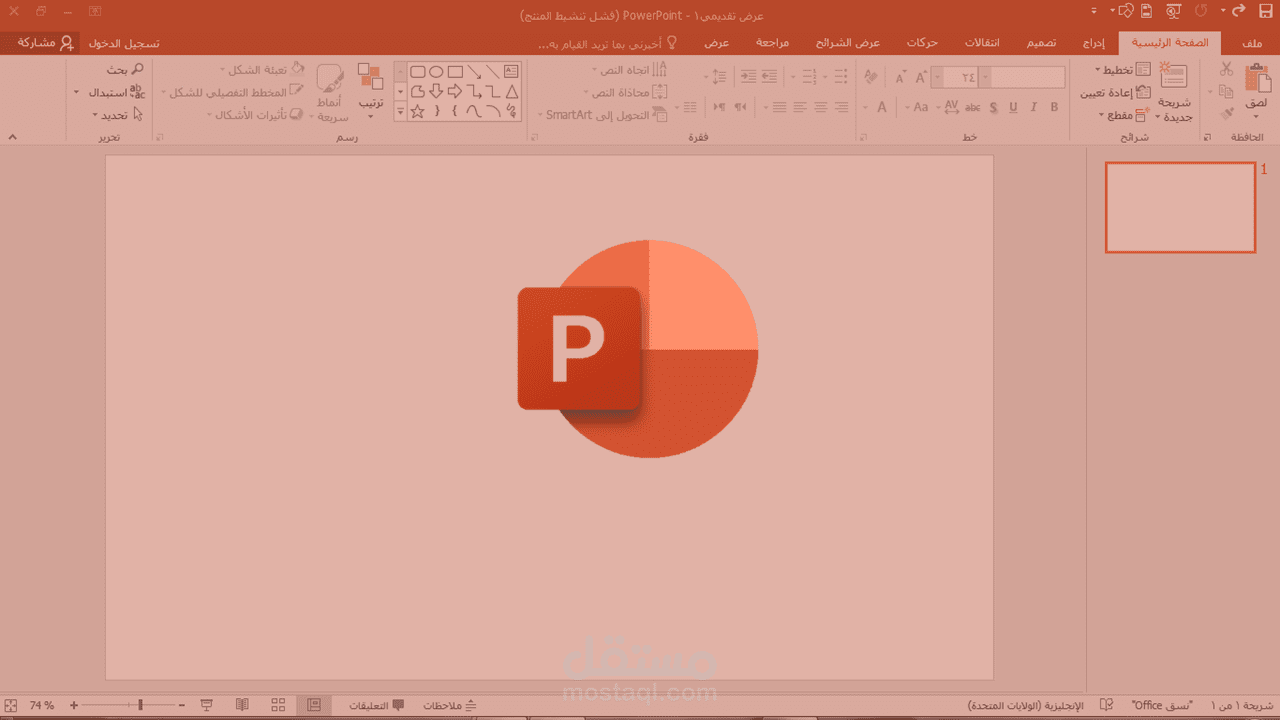Decrease font size with small A
This screenshot has width=1280, height=720.
point(899,78)
